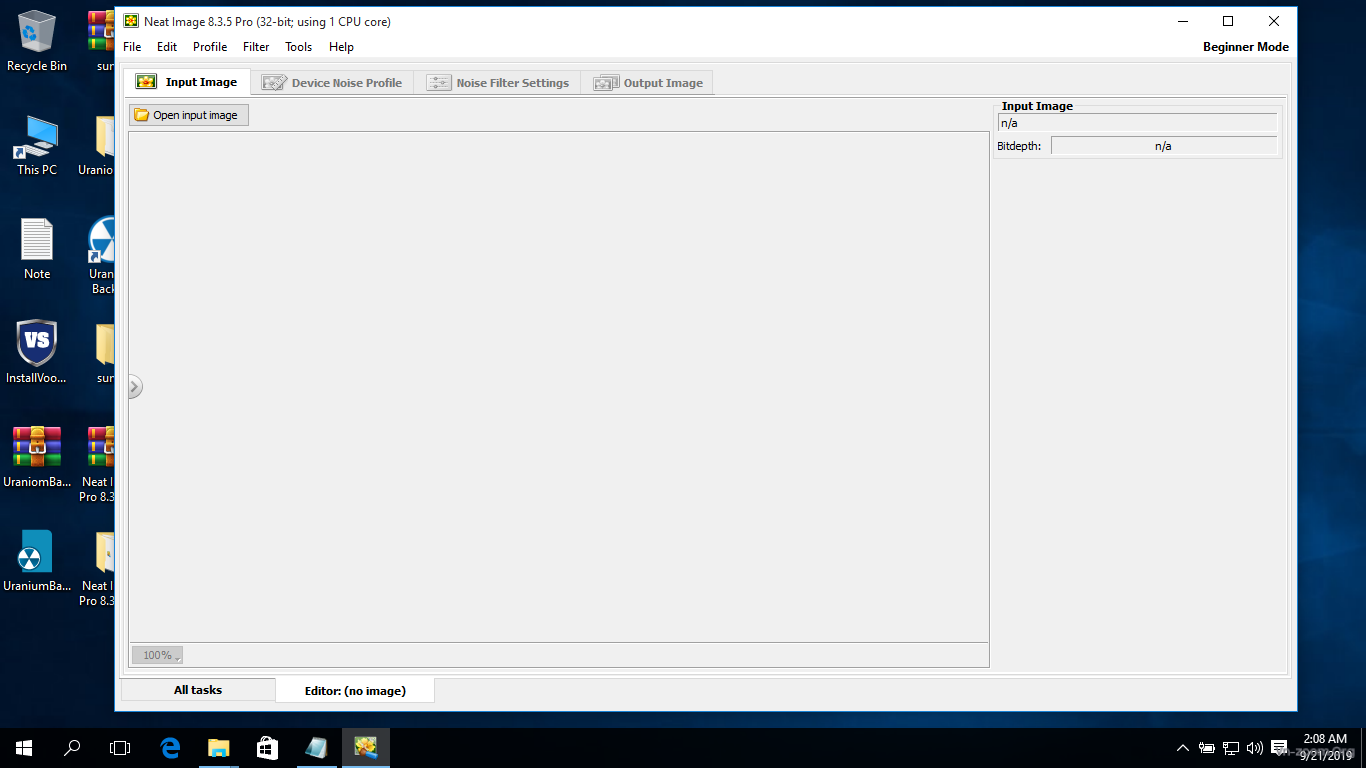Click the Neat Image taskbar icon

point(366,748)
